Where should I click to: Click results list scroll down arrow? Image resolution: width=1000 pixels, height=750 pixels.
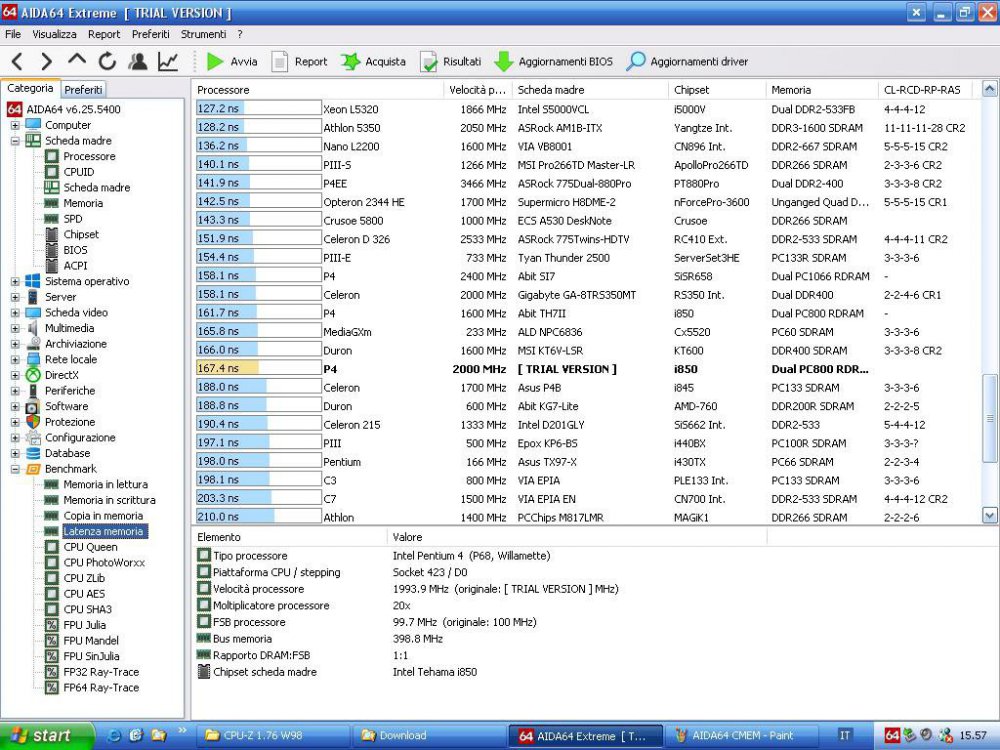click(990, 516)
